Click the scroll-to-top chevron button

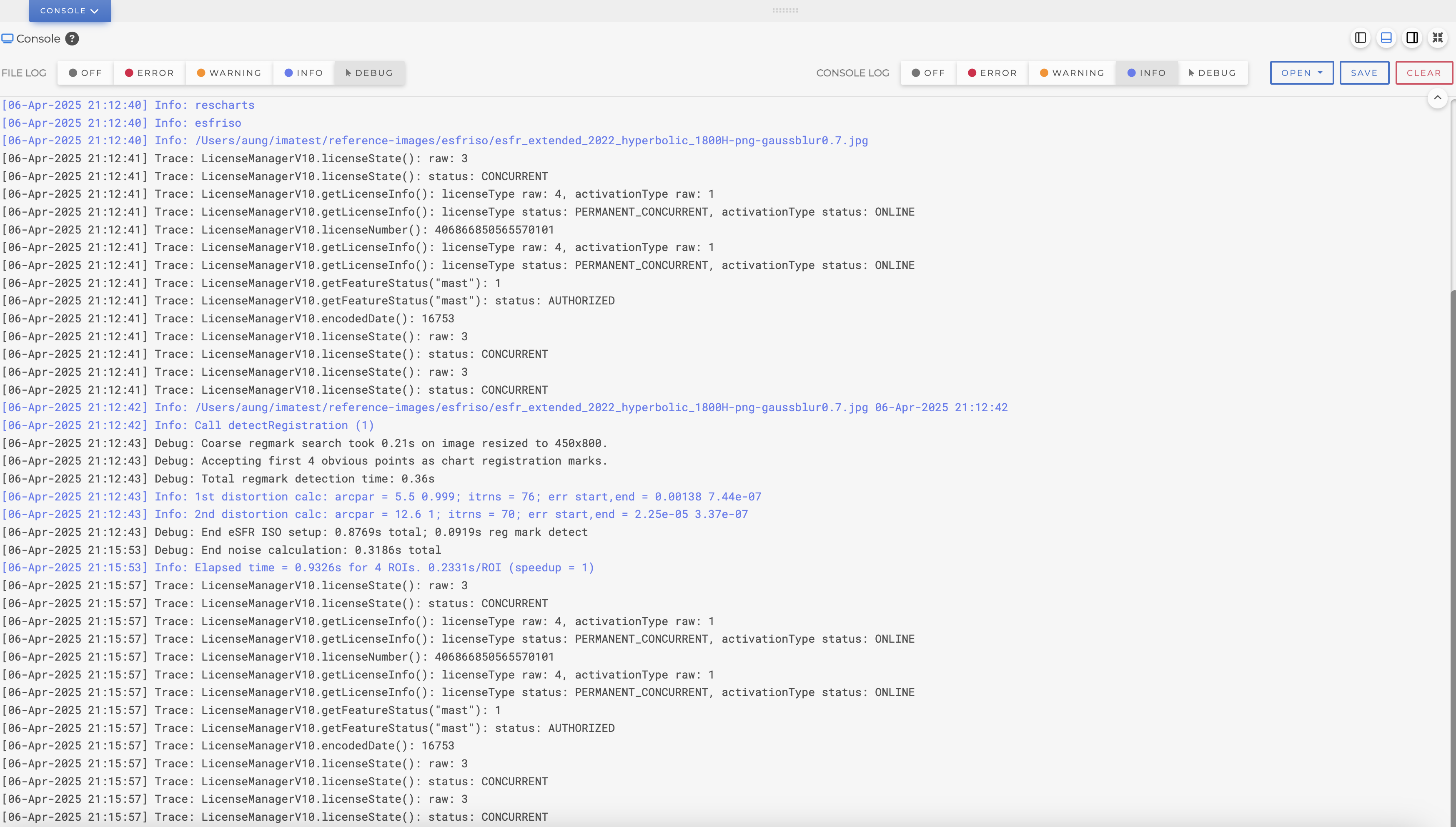[1437, 98]
